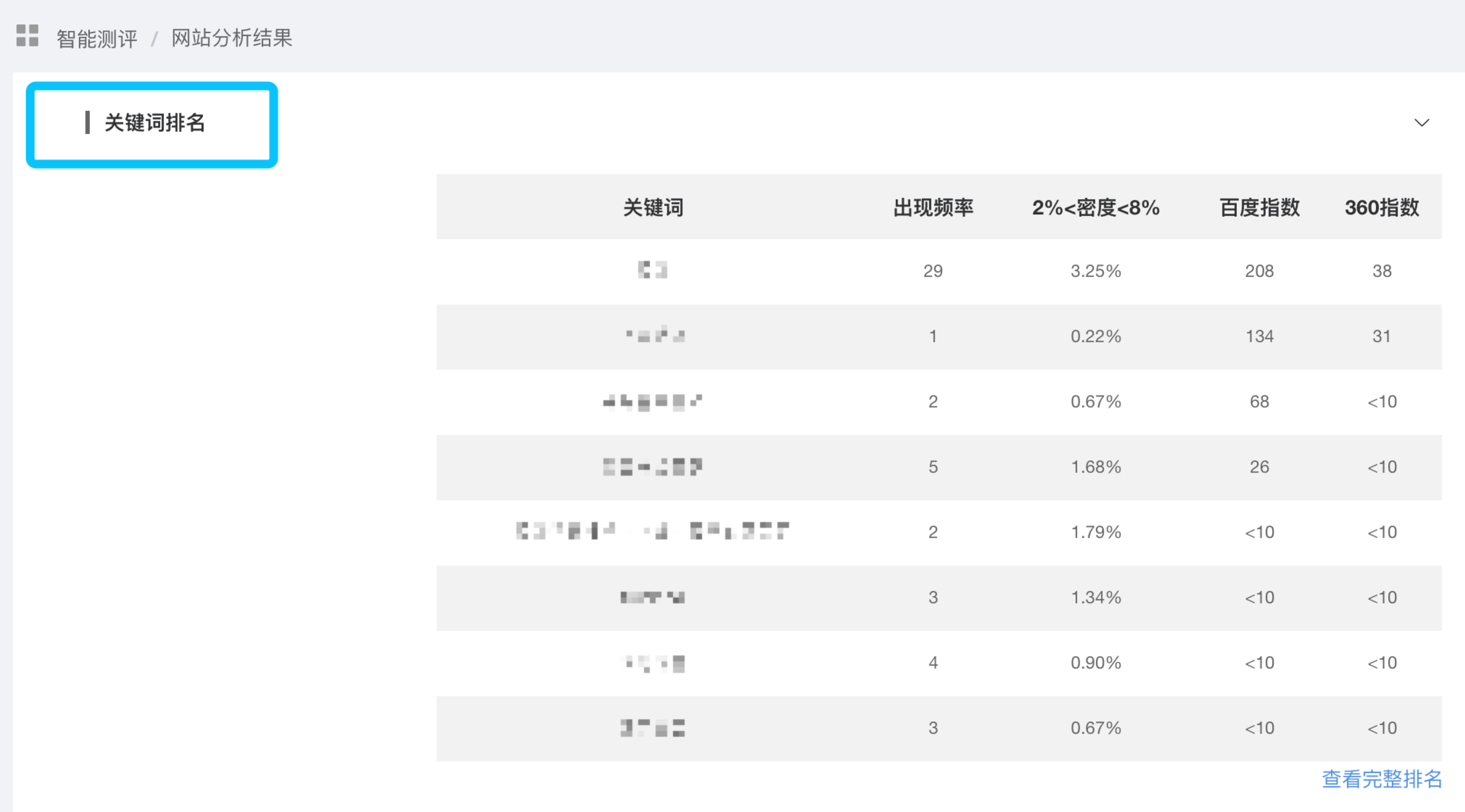Click the grid menu icon beside 智能测评

(x=27, y=36)
